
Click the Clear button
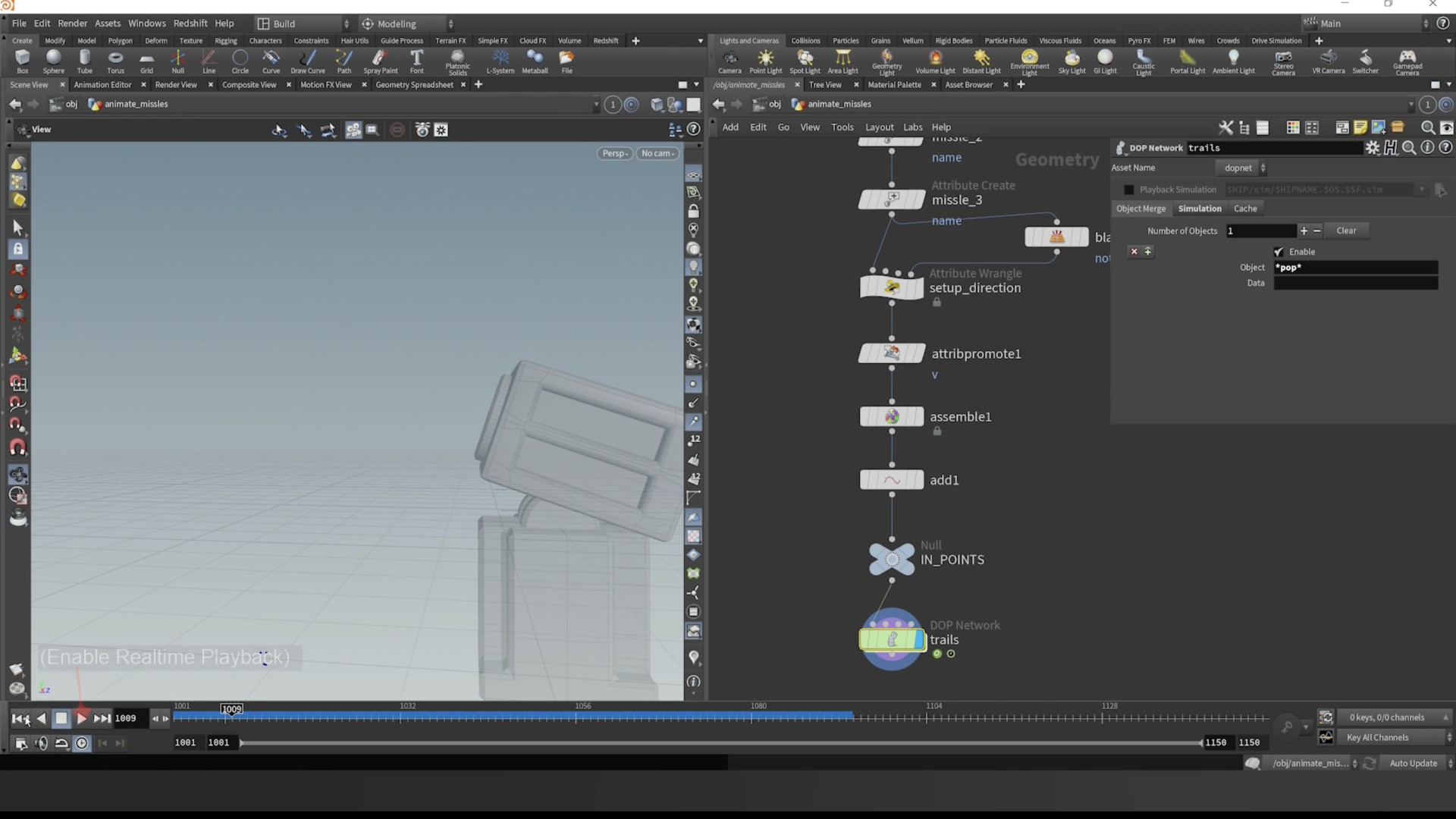click(1346, 231)
